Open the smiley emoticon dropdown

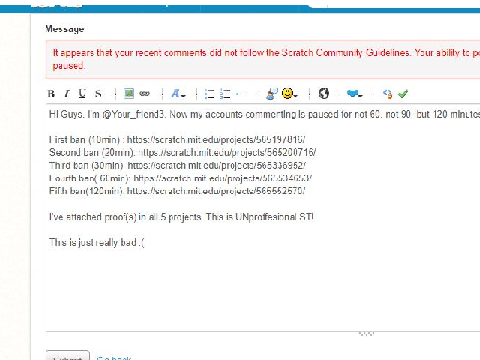coord(289,93)
